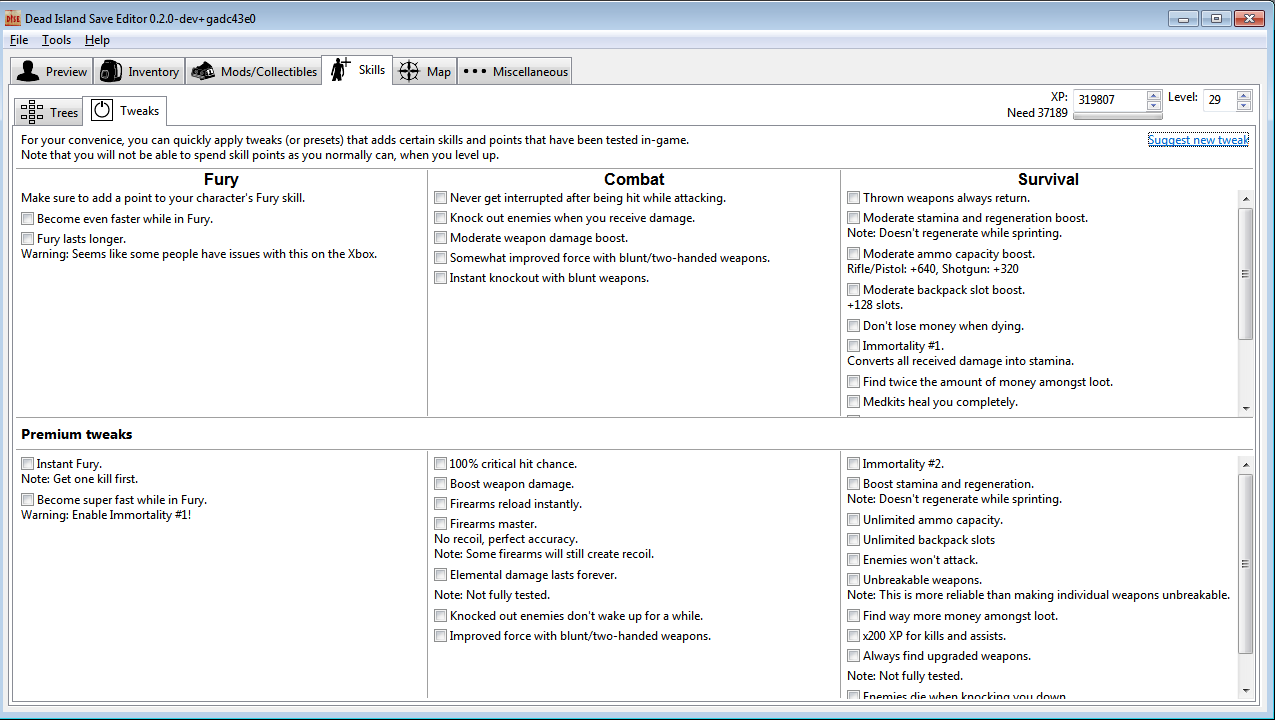Click the Level value input field
Viewport: 1275px width, 720px height.
(x=1219, y=100)
